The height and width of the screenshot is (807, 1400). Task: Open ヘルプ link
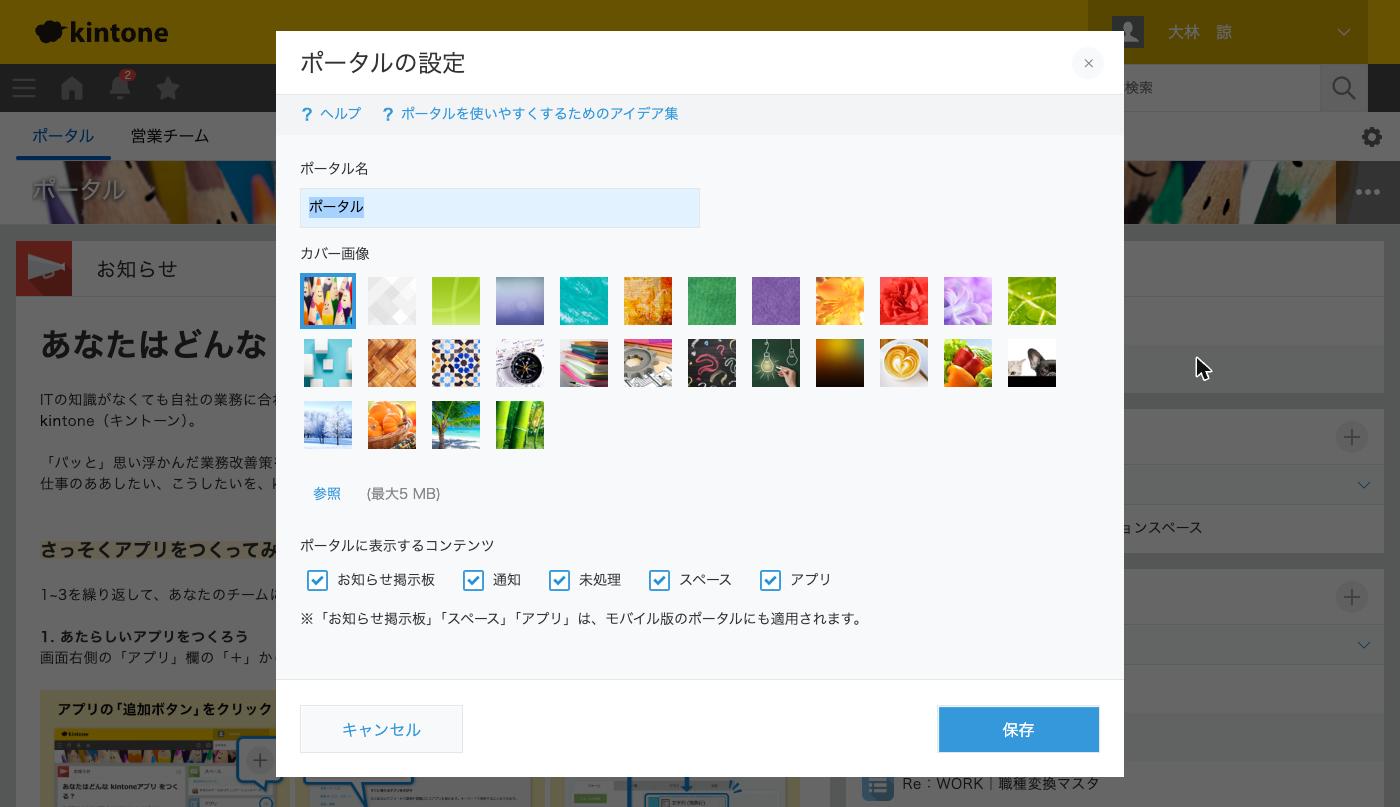pyautogui.click(x=341, y=114)
